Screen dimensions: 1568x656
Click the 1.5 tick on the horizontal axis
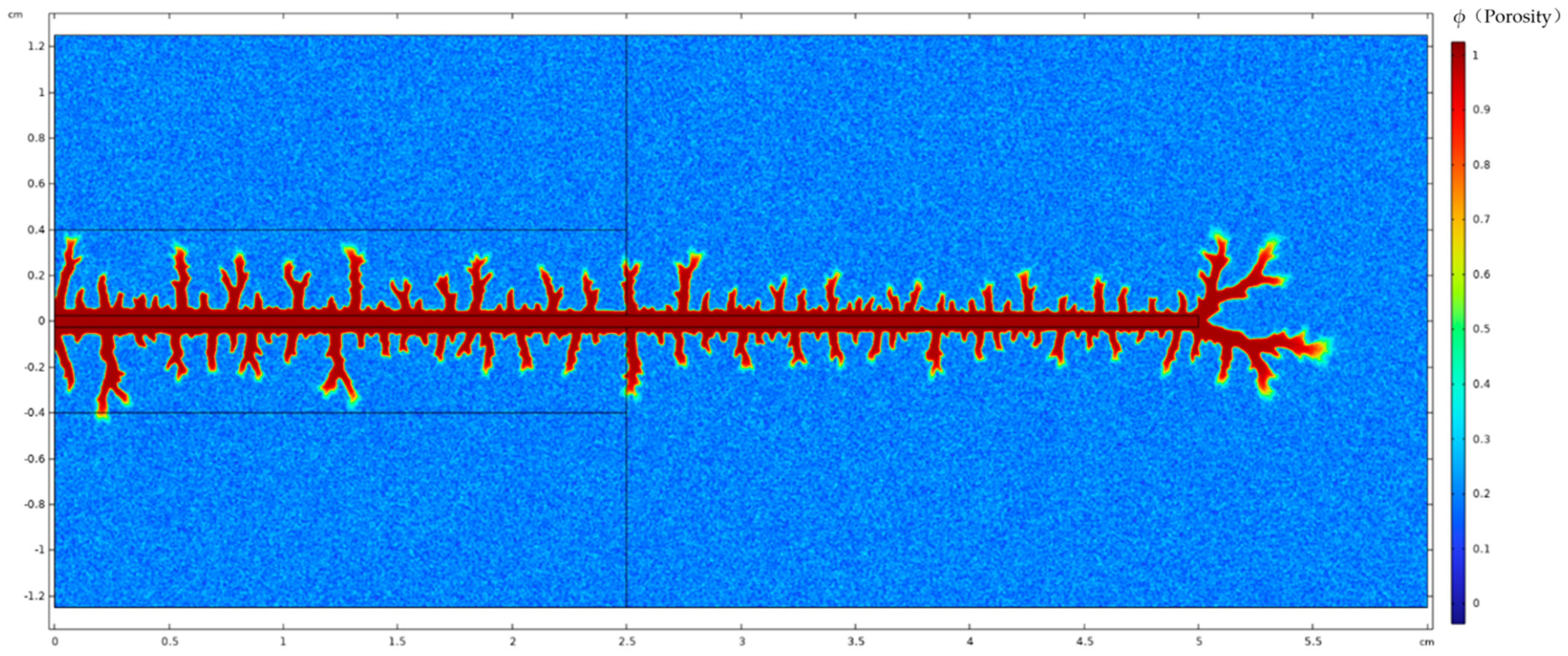[397, 641]
